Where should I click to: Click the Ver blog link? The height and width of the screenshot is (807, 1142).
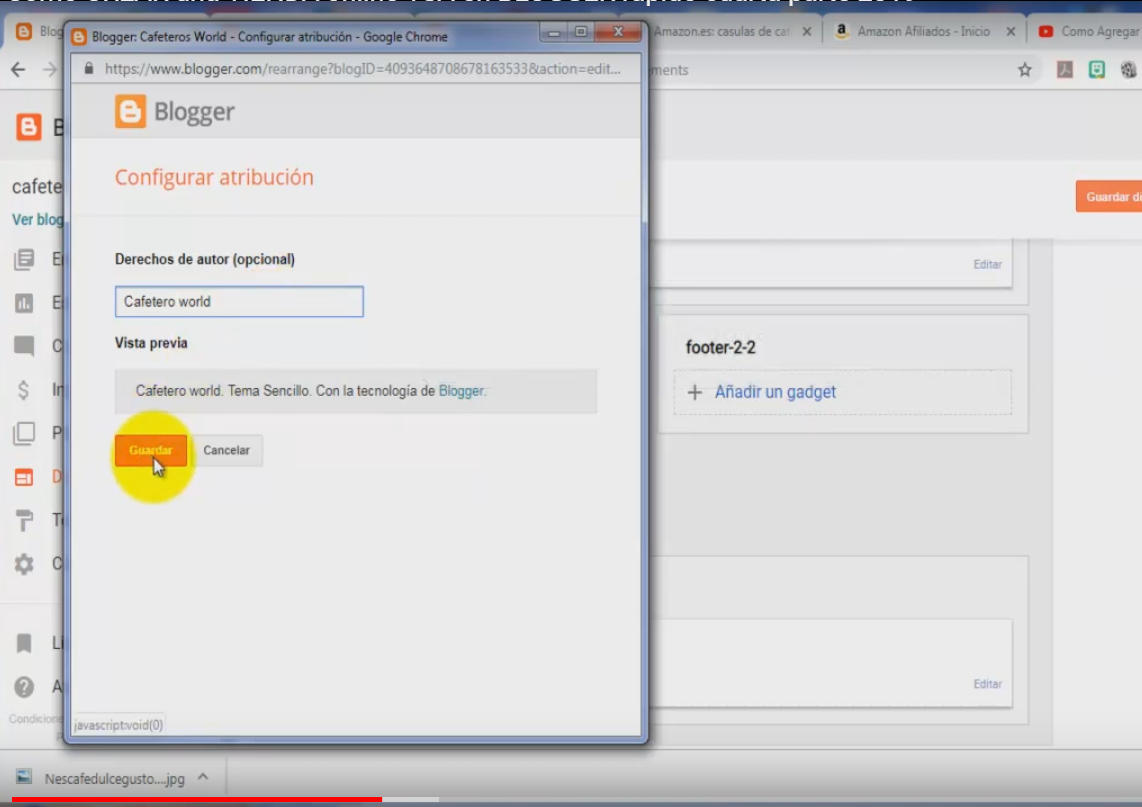pyautogui.click(x=37, y=219)
